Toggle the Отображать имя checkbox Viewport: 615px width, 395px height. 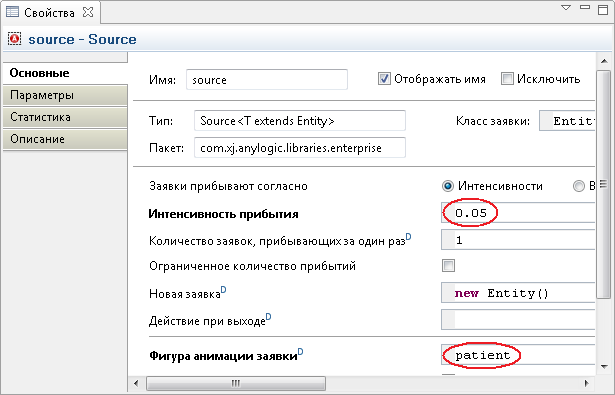384,79
